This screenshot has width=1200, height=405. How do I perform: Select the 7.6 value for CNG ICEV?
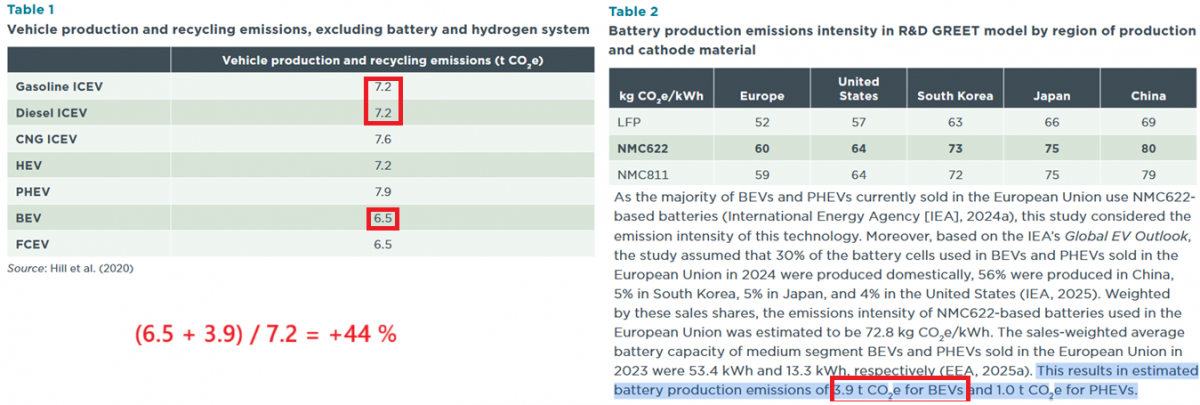[381, 139]
